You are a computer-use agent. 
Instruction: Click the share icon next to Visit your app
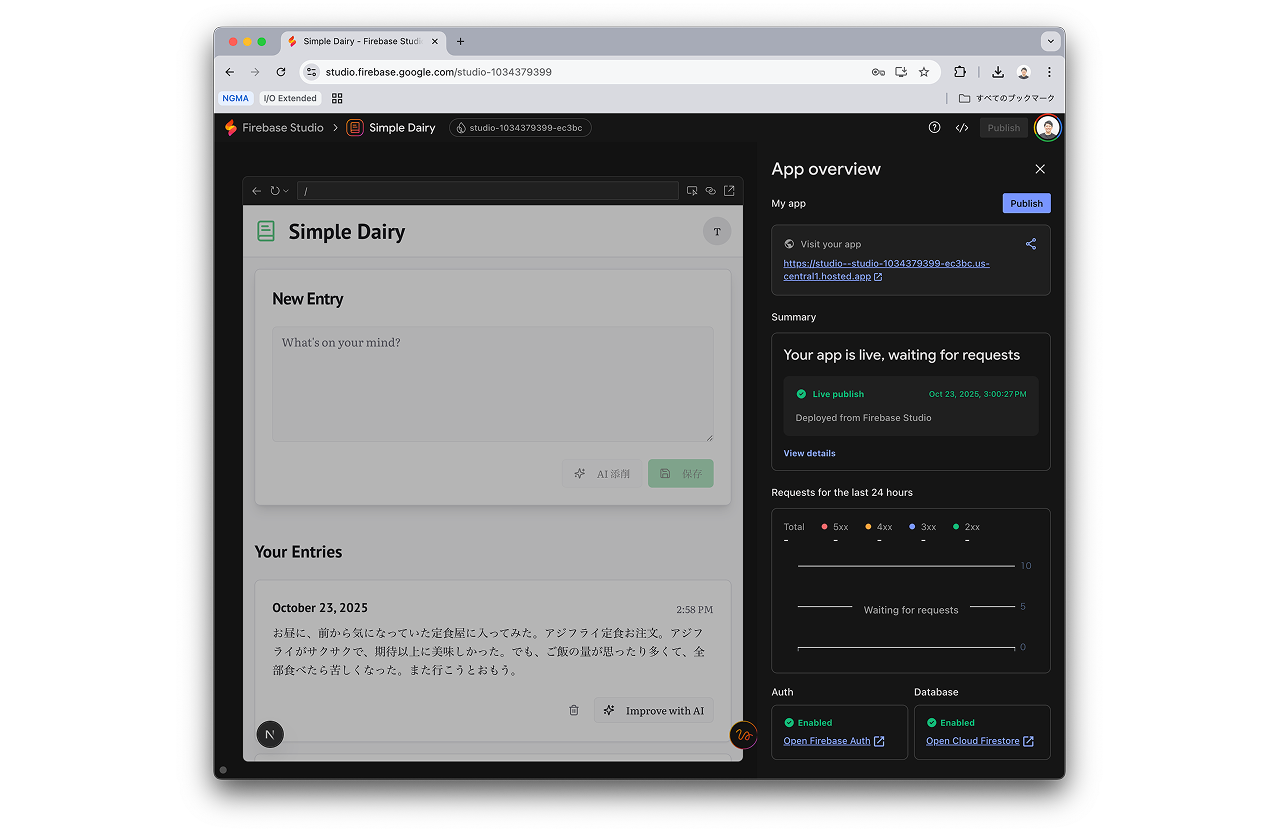click(1031, 243)
